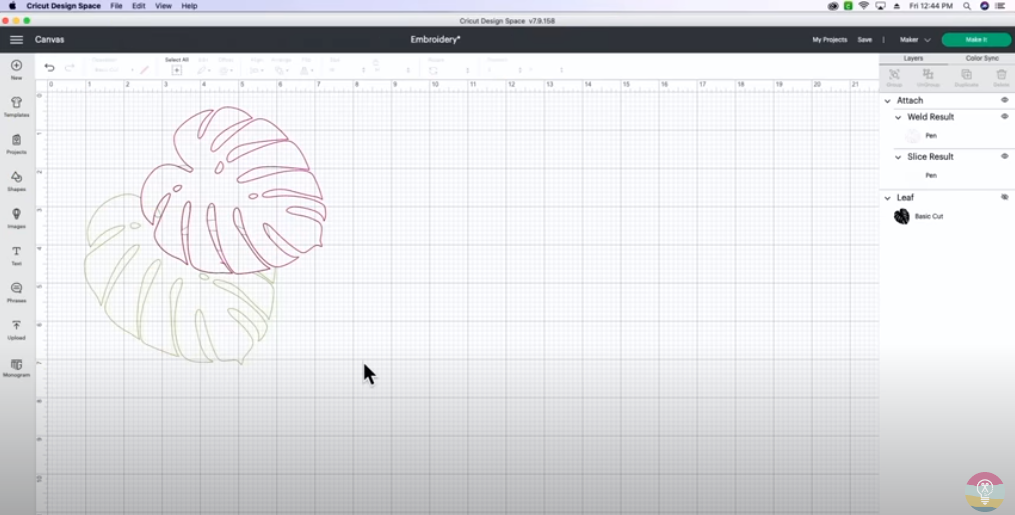
Task: Open the Operation dropdown in the toolbar
Action: [113, 70]
